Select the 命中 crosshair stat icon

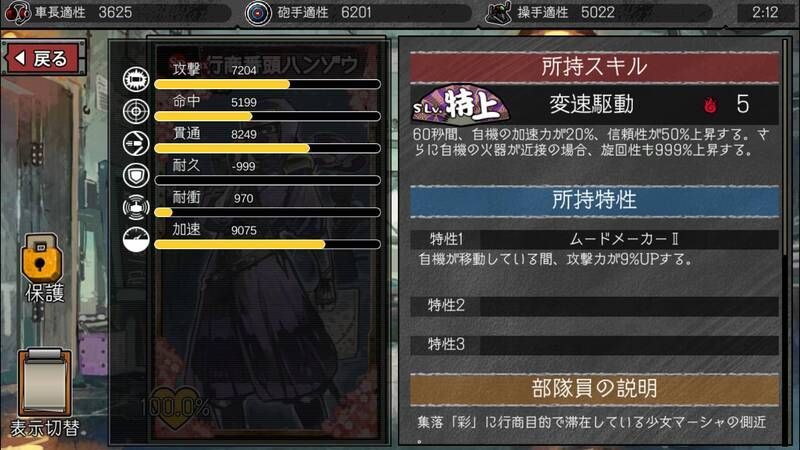point(136,111)
